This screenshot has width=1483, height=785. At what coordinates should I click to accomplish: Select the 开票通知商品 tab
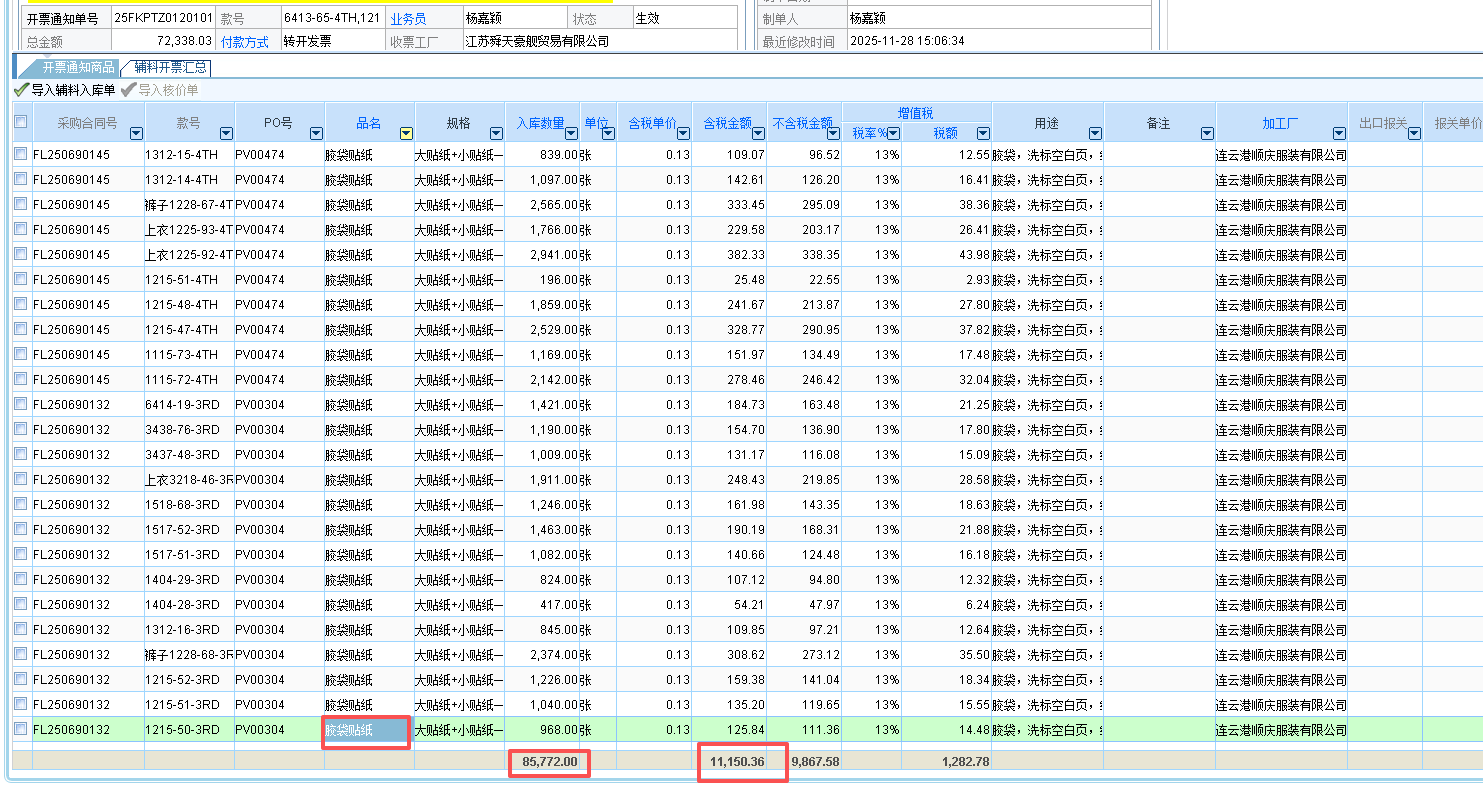point(77,68)
